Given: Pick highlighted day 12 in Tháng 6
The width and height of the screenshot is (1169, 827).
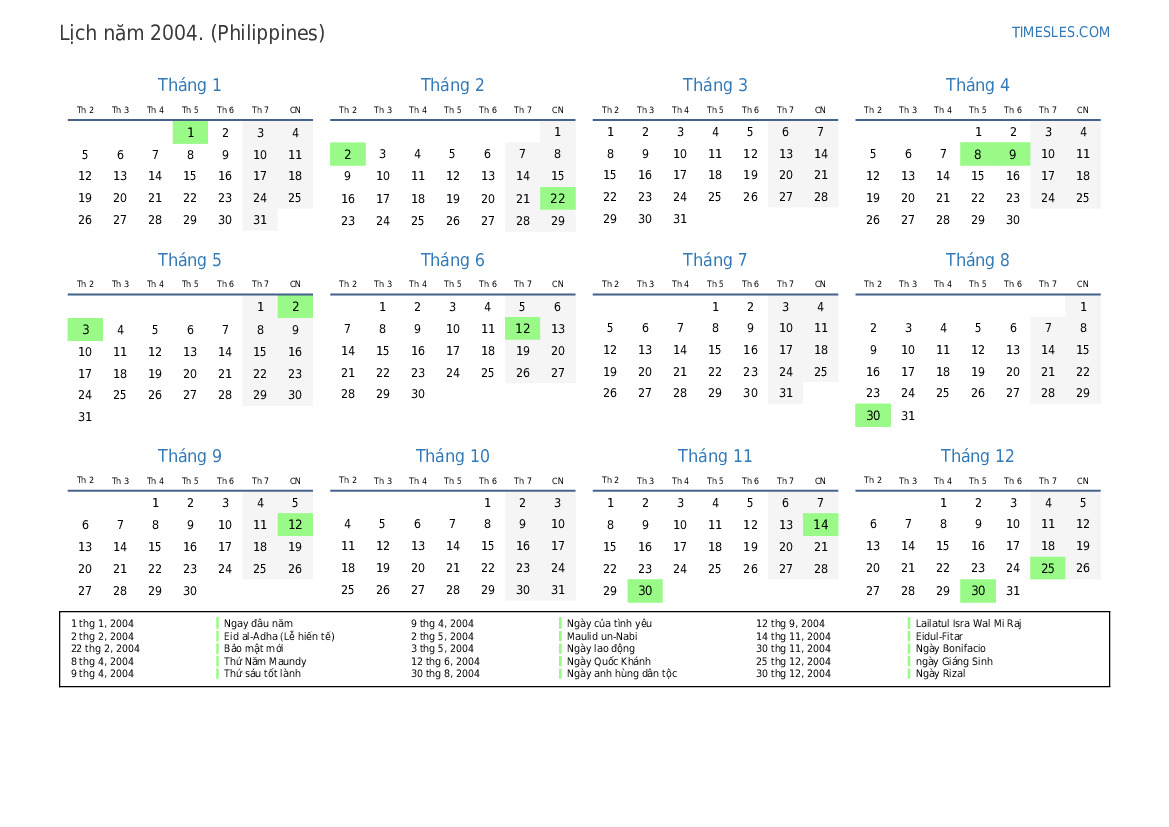Looking at the screenshot, I should click(523, 328).
